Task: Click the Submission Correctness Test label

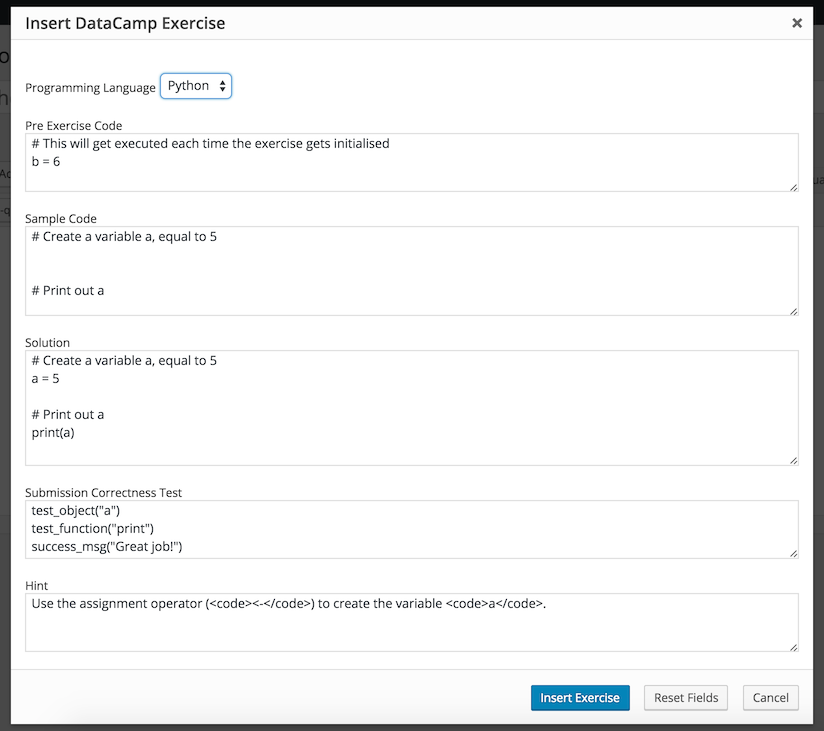Action: pos(103,493)
